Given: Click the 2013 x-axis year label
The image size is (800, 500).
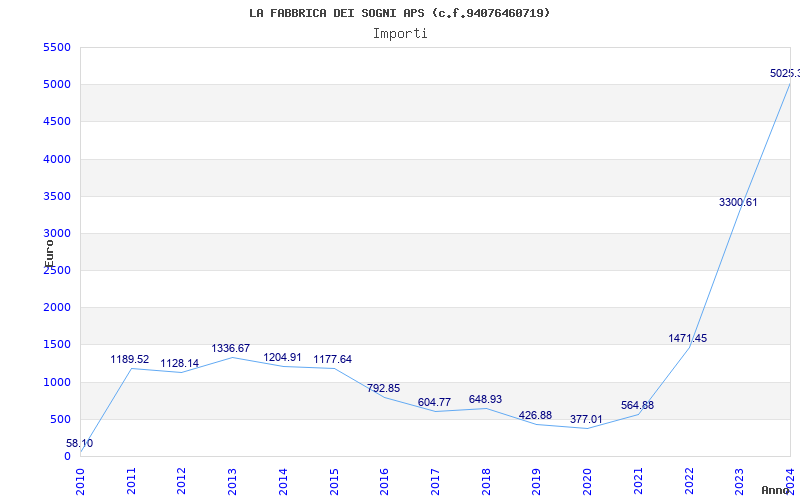Looking at the screenshot, I should [x=232, y=482].
